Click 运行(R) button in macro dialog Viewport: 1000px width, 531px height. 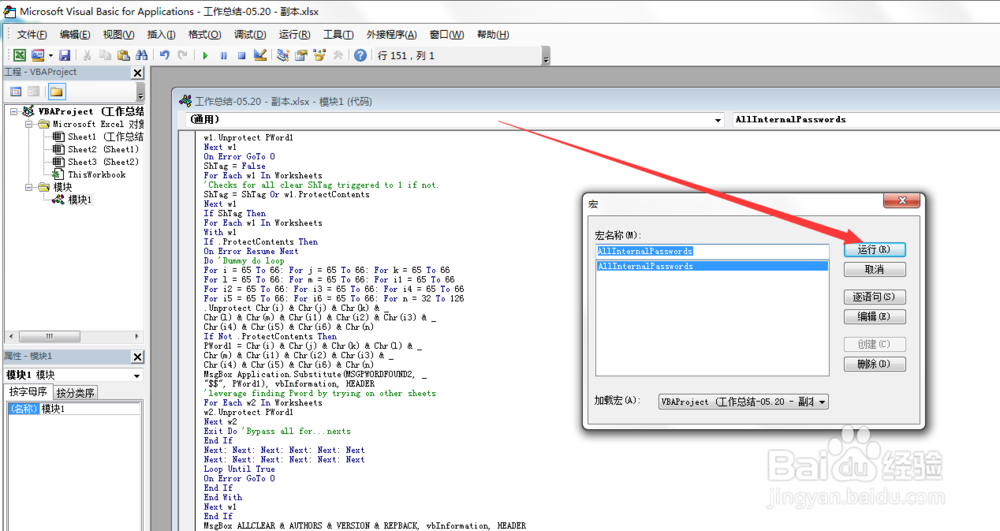(874, 249)
